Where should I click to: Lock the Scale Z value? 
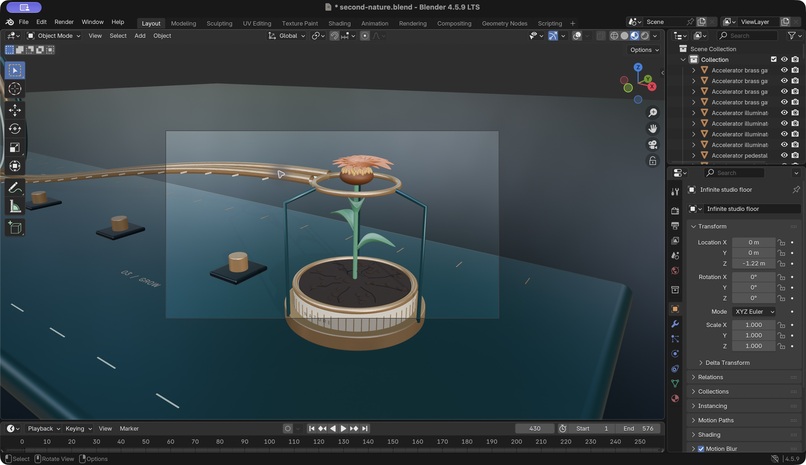[781, 346]
